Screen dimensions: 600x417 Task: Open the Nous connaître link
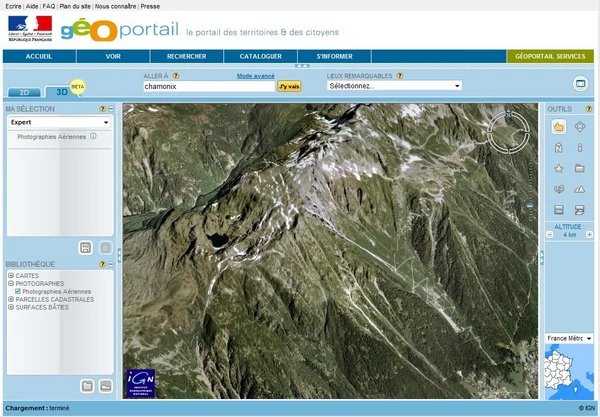coord(116,6)
